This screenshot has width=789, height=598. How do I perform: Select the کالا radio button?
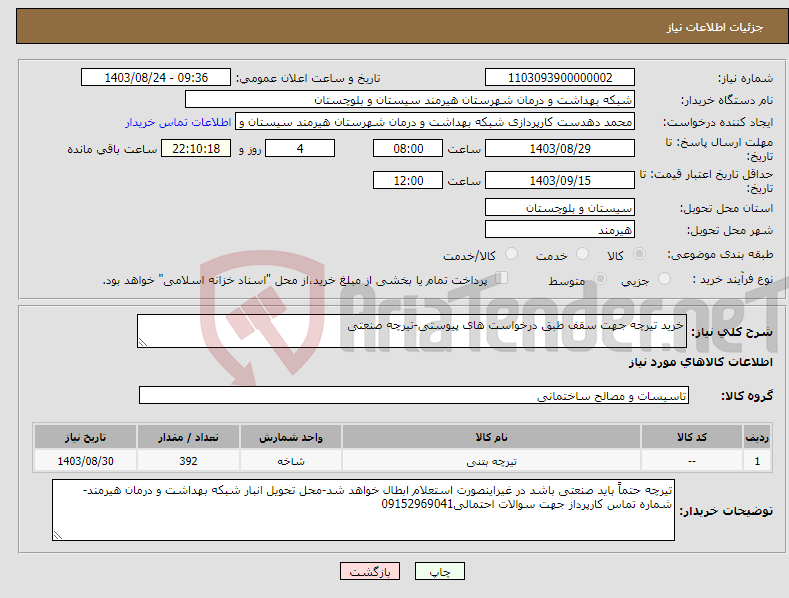point(640,254)
